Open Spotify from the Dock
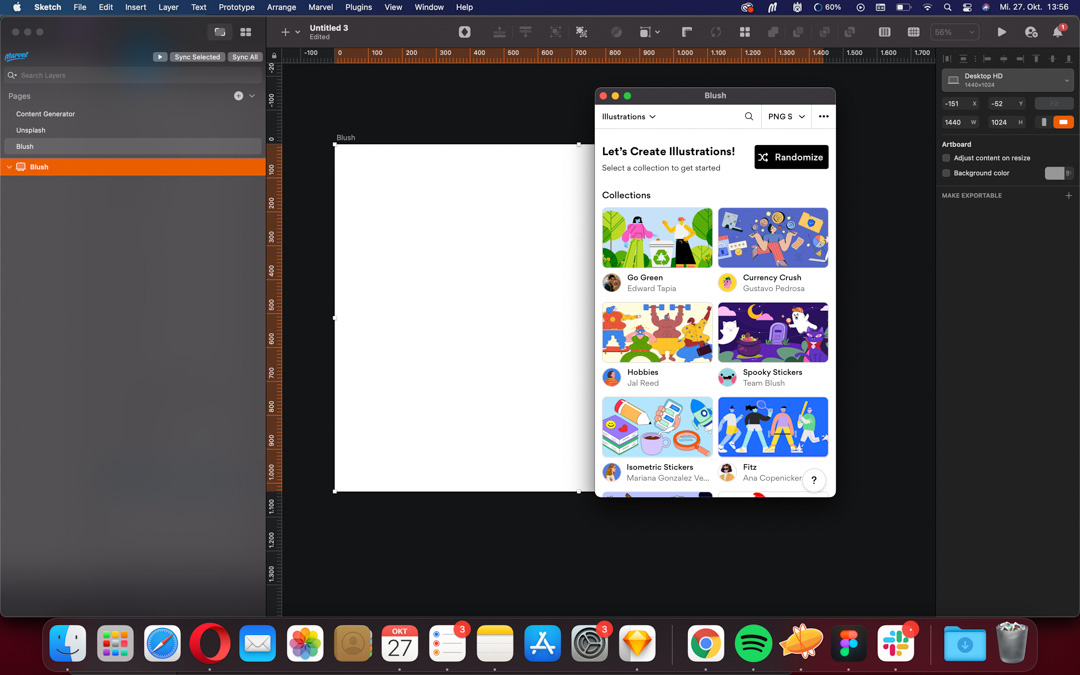 coord(754,643)
